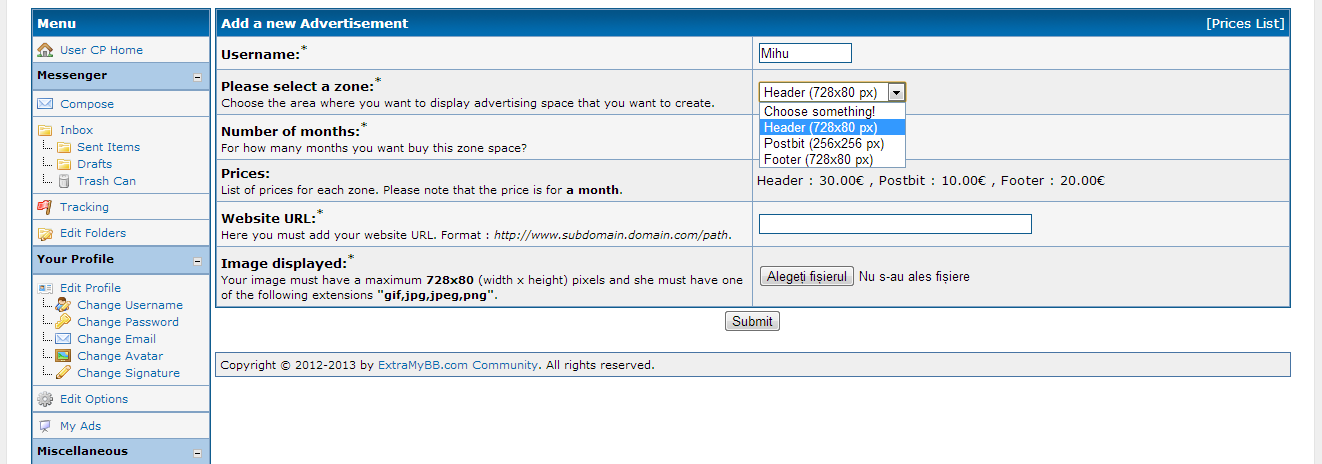This screenshot has height=464, width=1322.
Task: Click the Trash Can bin icon
Action: [x=64, y=181]
